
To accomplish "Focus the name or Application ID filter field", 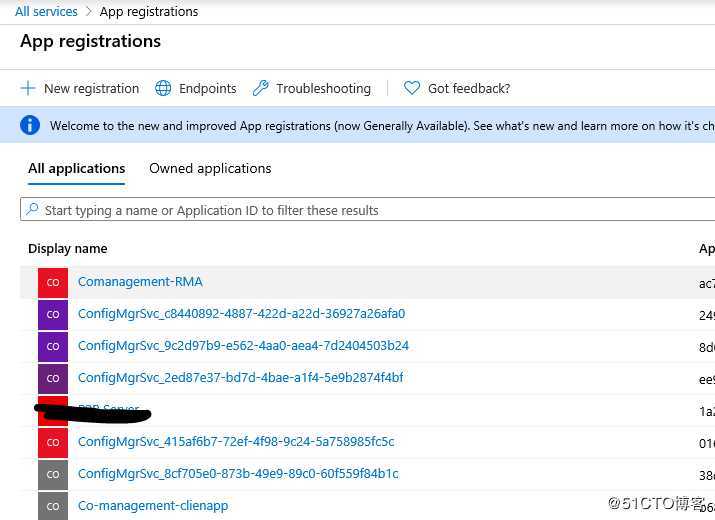I will click(x=368, y=209).
